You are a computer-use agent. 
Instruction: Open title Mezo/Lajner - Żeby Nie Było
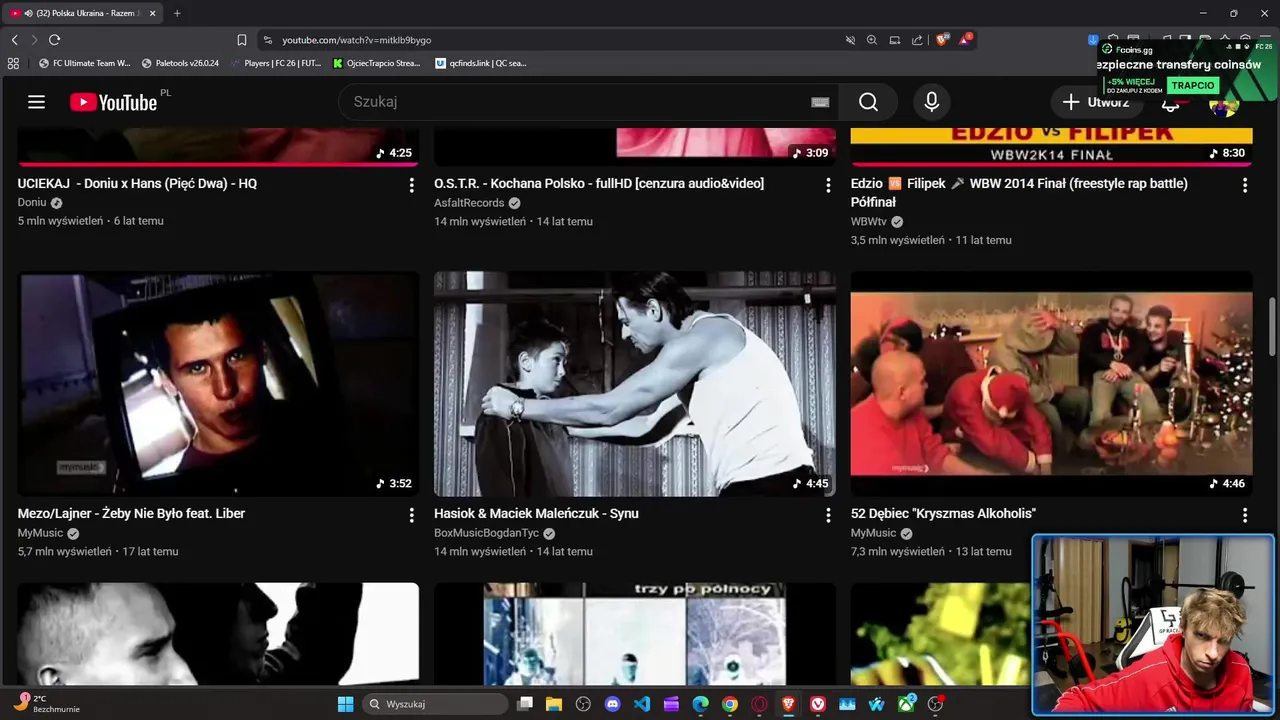(131, 514)
